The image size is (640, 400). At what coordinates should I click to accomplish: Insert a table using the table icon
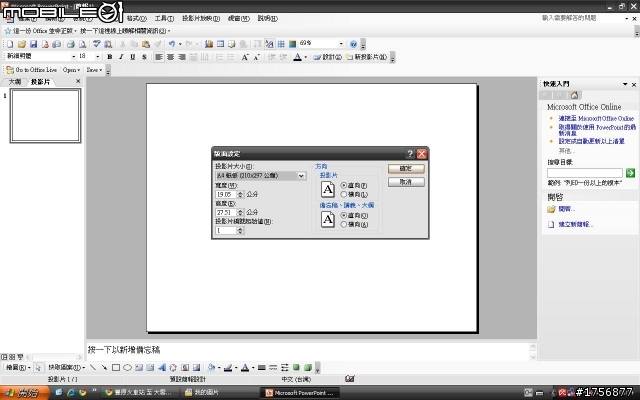[220, 44]
